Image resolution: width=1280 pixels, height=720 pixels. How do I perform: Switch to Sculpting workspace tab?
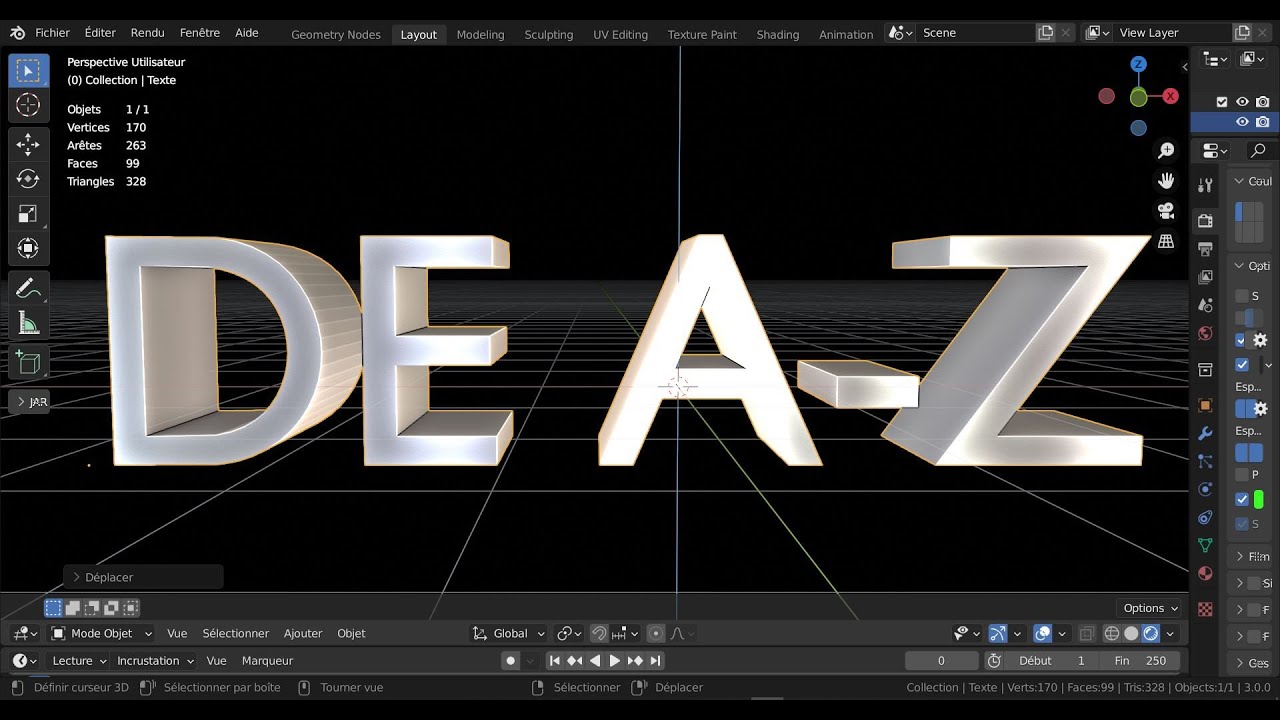[x=548, y=34]
